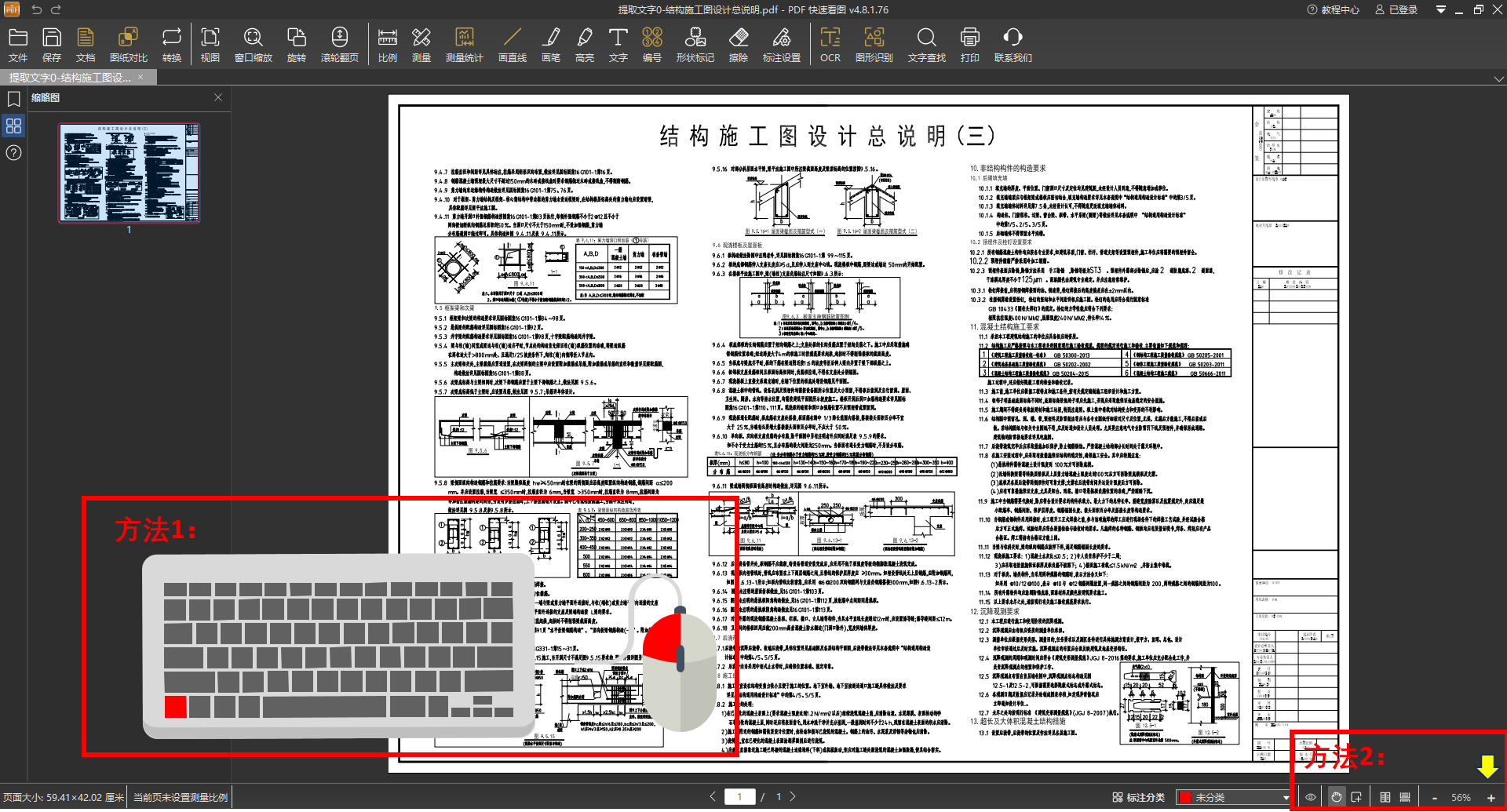Open the 未分类 annotation category dropdown

tap(1233, 797)
